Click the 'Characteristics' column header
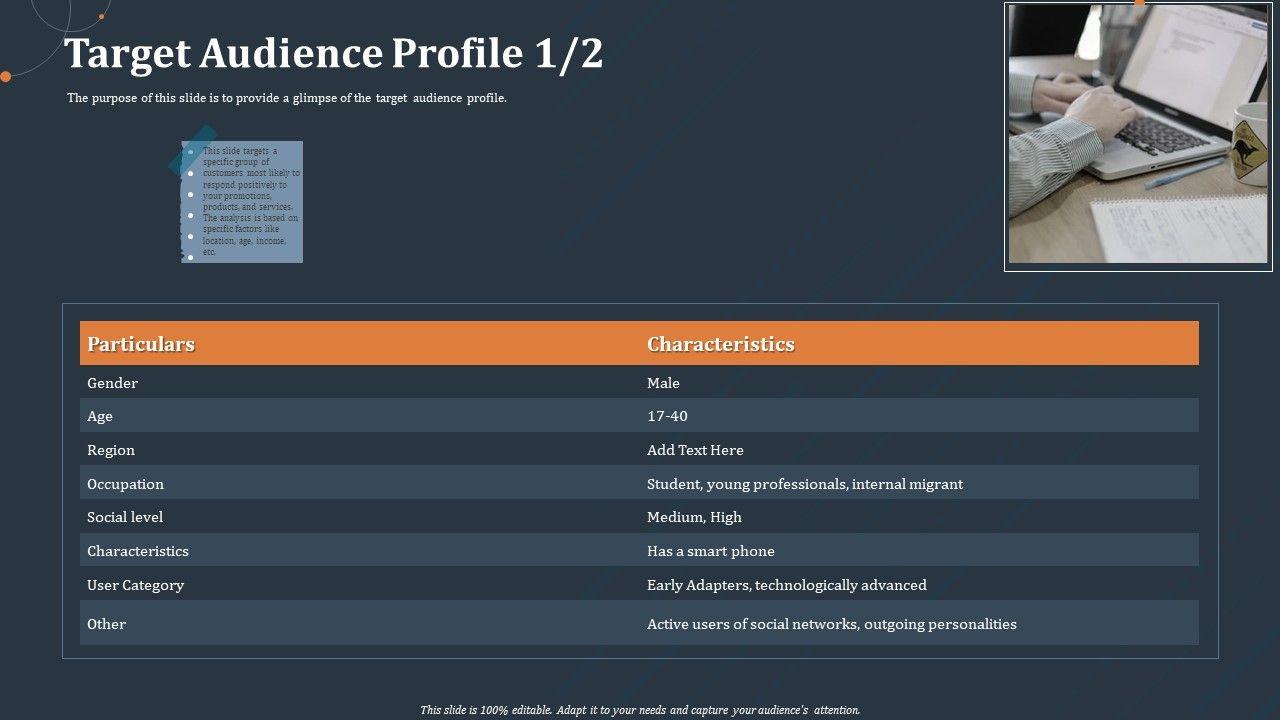This screenshot has width=1280, height=720. [x=721, y=344]
